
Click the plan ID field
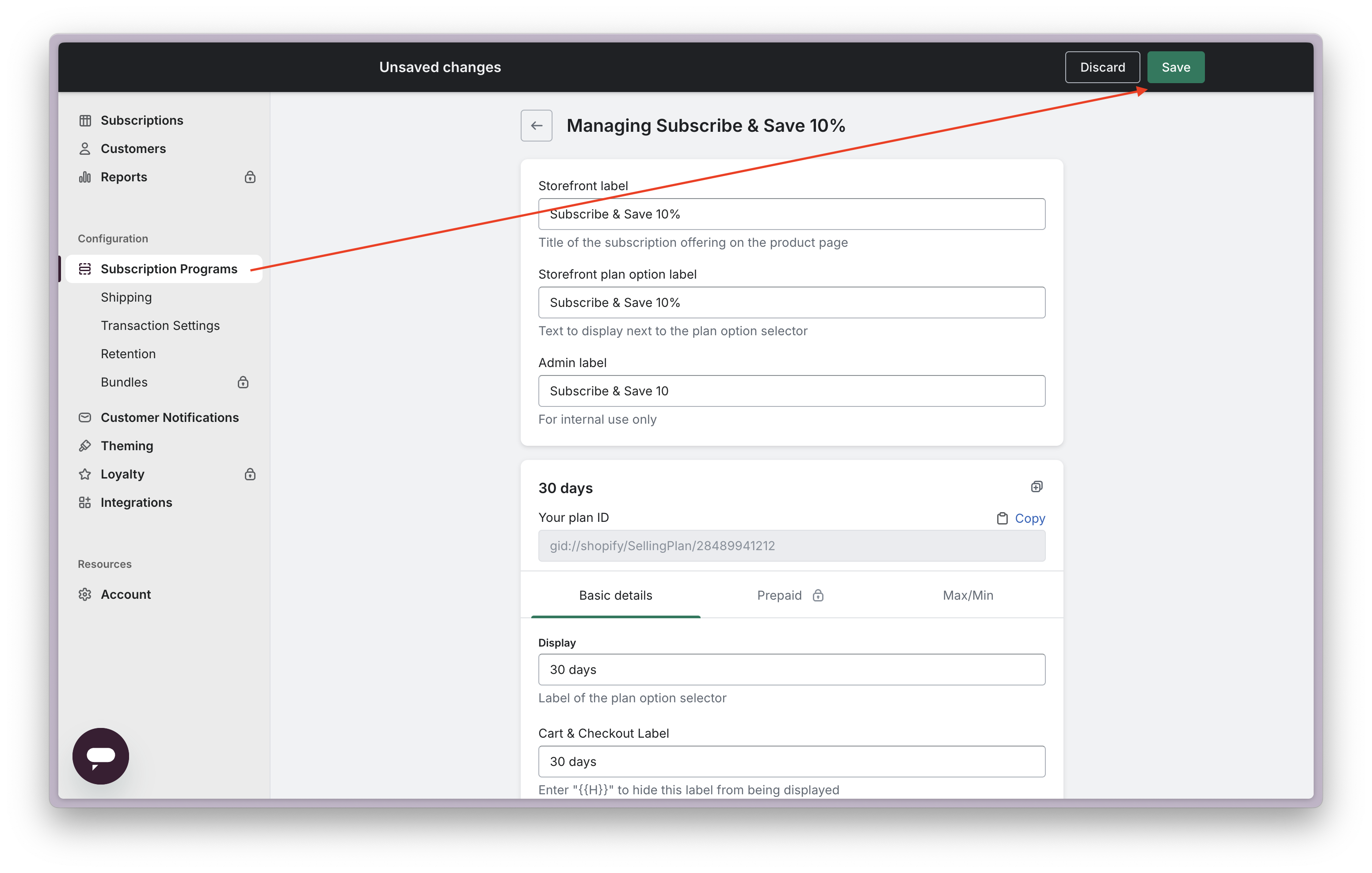[791, 546]
